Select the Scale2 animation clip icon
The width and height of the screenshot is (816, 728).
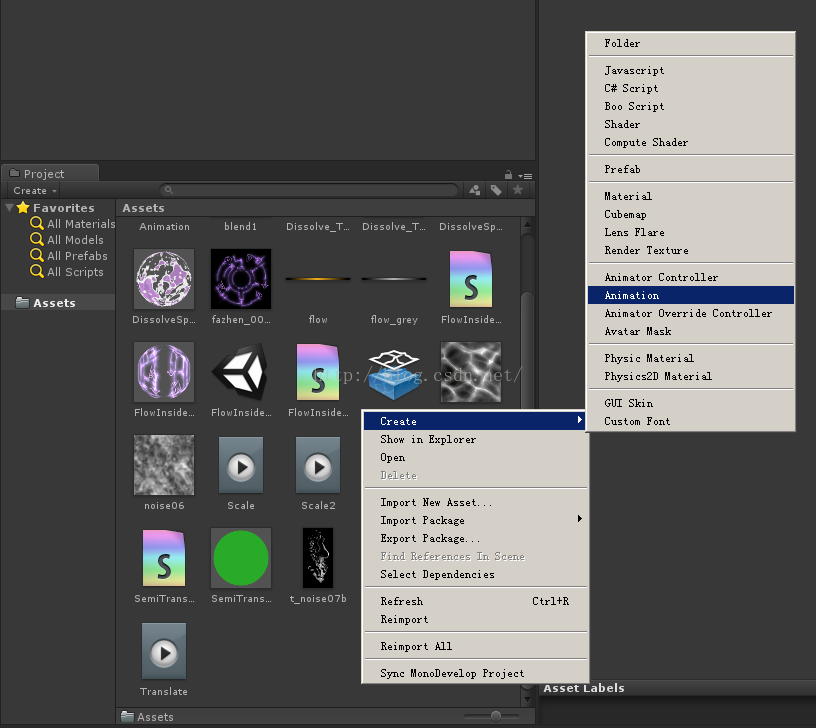pos(318,465)
